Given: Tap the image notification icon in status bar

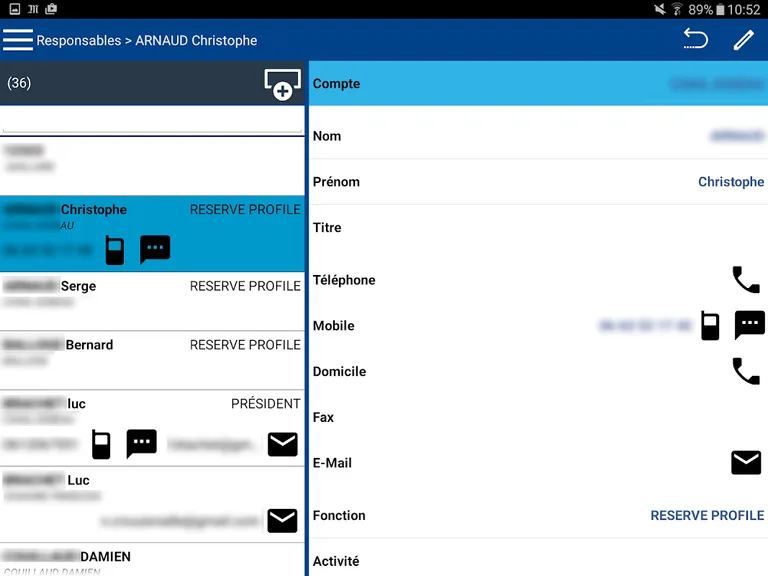Looking at the screenshot, I should 15,9.
